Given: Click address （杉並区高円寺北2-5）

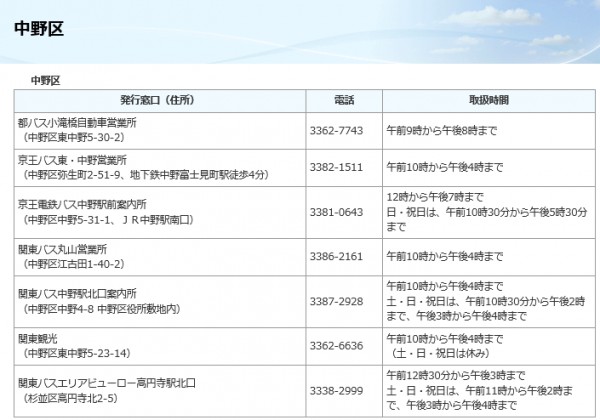Looking at the screenshot, I should tap(70, 399).
